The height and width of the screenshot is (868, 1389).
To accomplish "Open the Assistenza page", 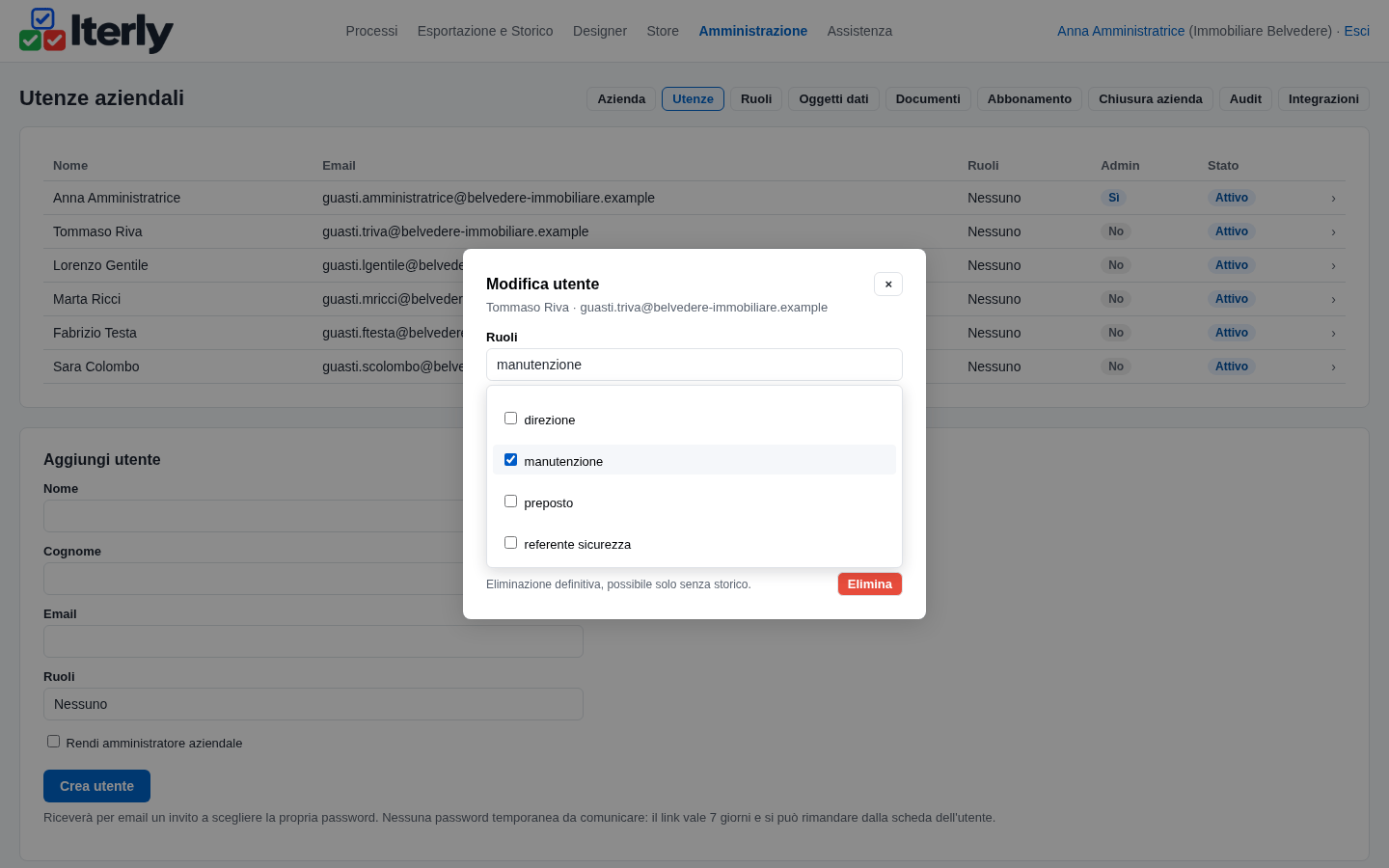I will click(x=859, y=31).
